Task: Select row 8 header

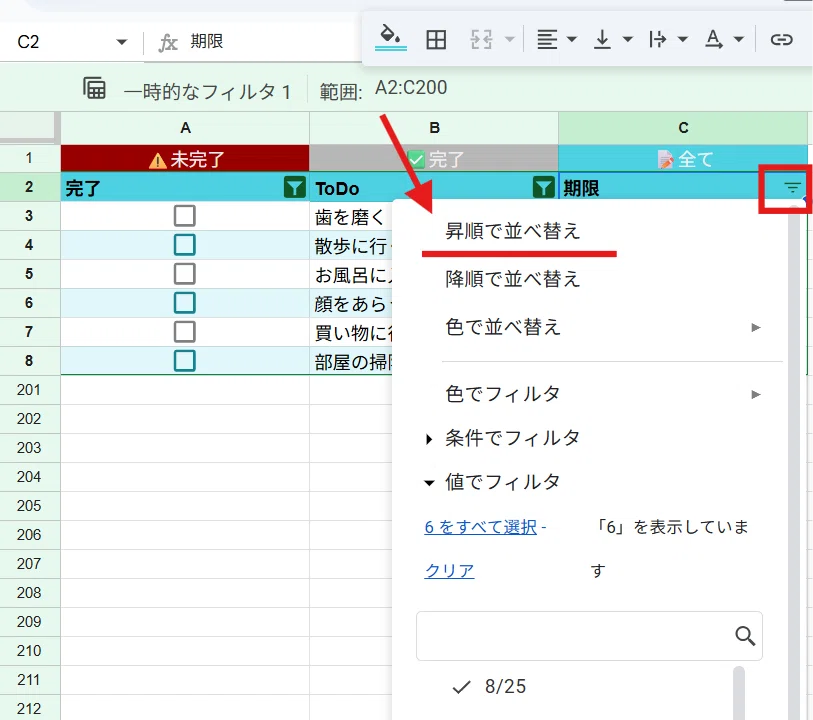Action: (x=30, y=361)
